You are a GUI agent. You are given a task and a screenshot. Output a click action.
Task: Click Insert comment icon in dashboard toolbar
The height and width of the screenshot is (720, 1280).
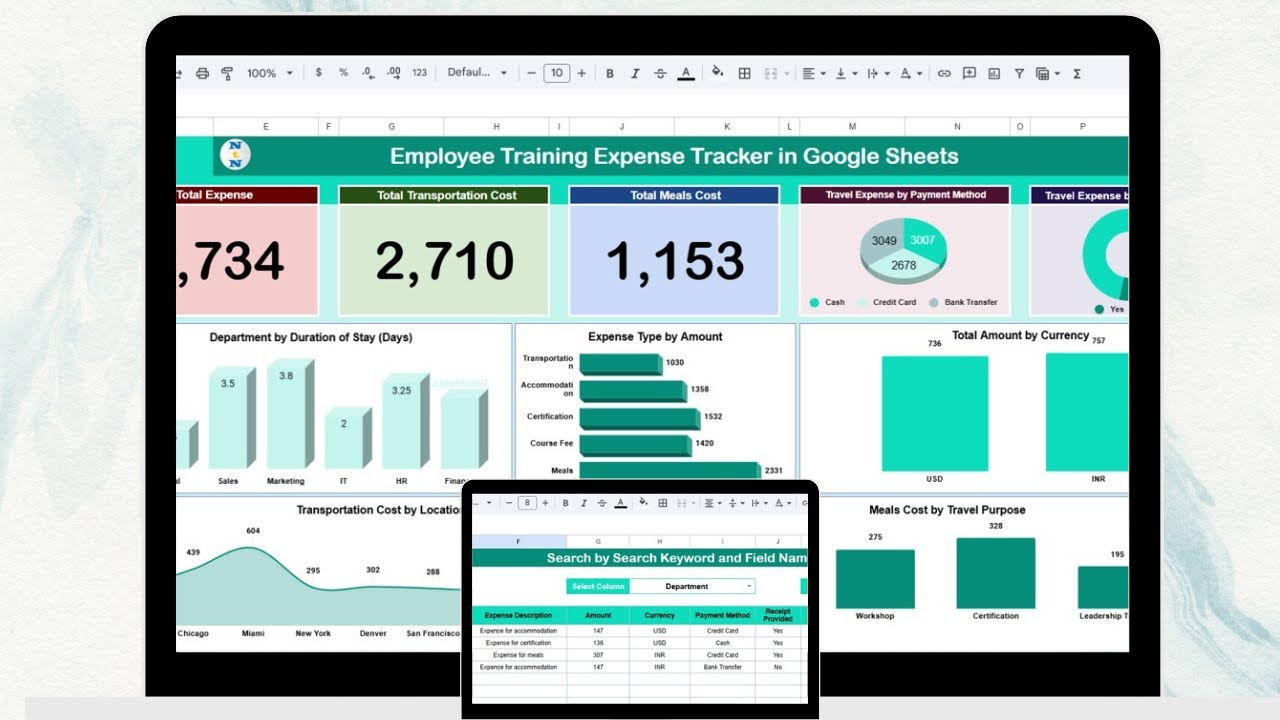coord(969,73)
